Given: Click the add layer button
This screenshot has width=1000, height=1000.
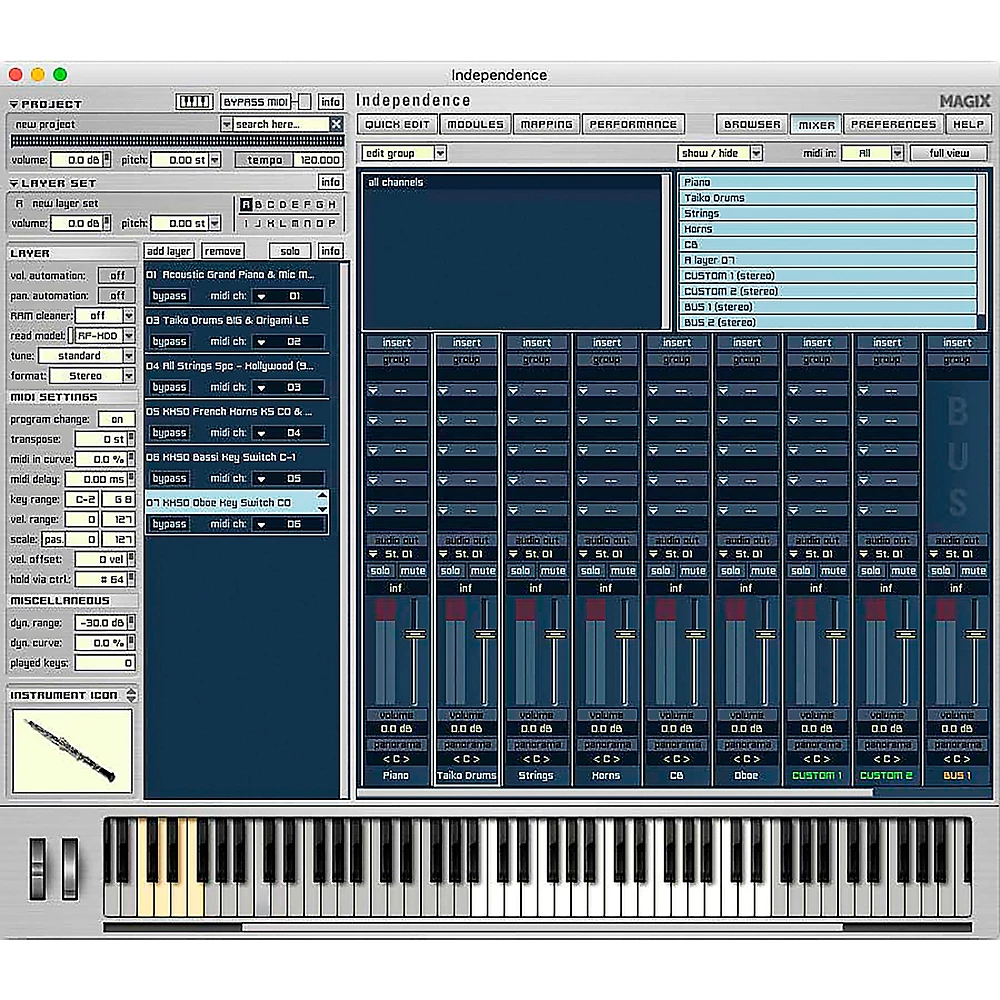Looking at the screenshot, I should coord(169,250).
